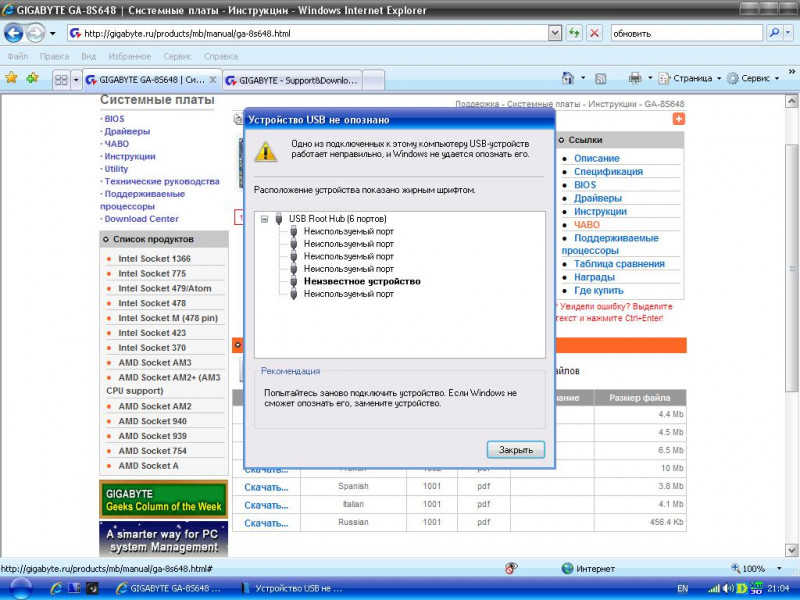Image resolution: width=800 pixels, height=600 pixels.
Task: Expand the address bar history dropdown
Action: pyautogui.click(x=555, y=34)
